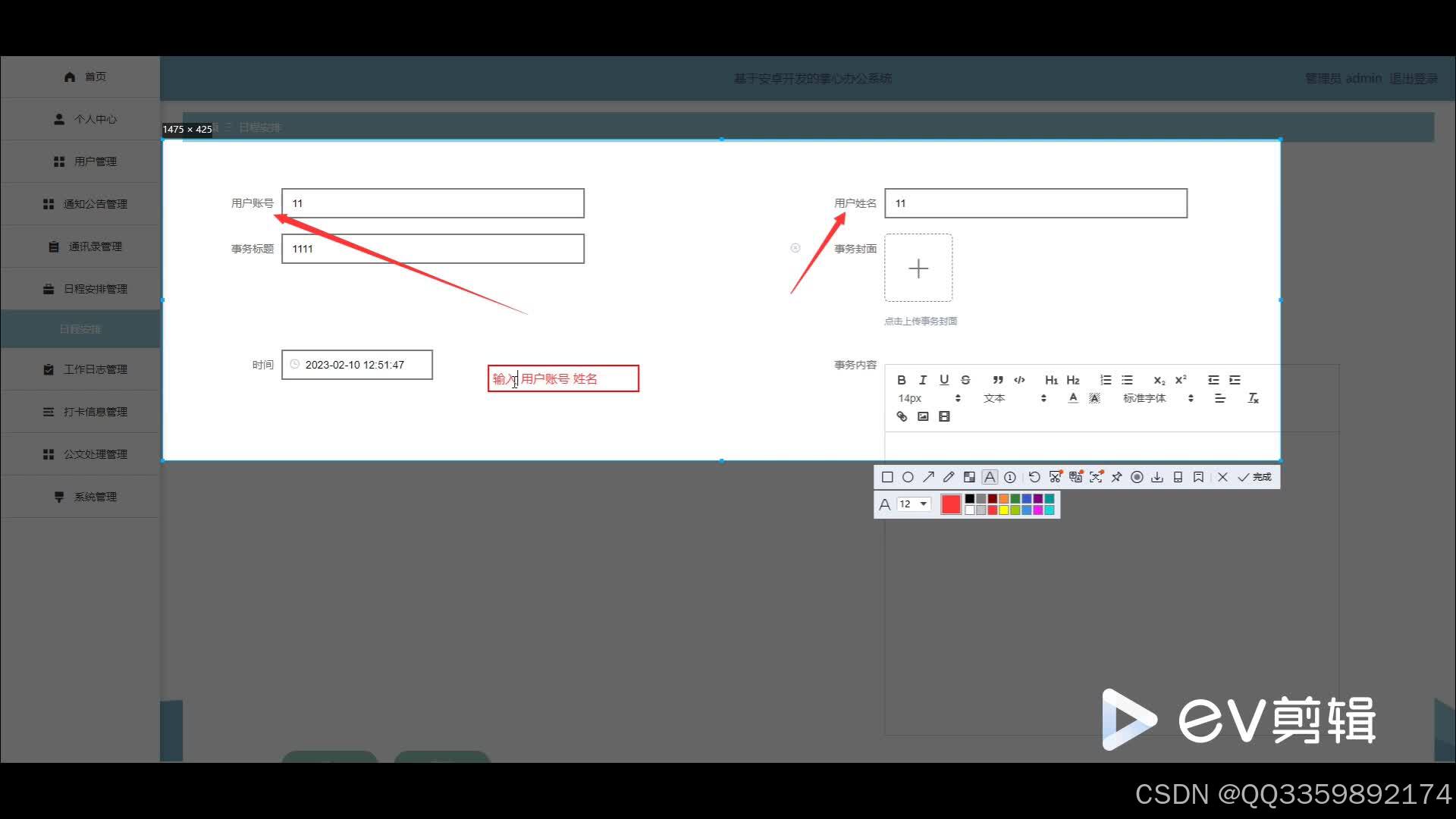This screenshot has height=819, width=1456.
Task: Expand 系统管理 in the sidebar
Action: coord(80,497)
